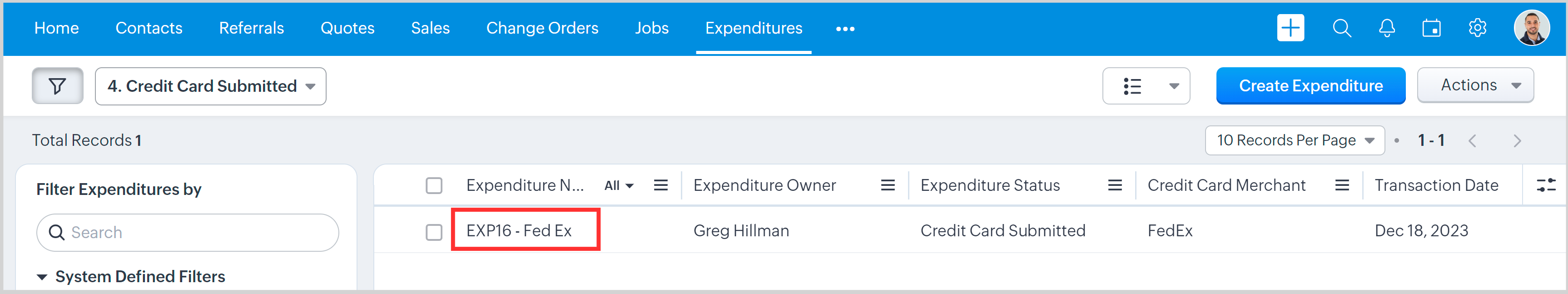Collapse the System Defined Filters section
The width and height of the screenshot is (1568, 294).
[42, 277]
